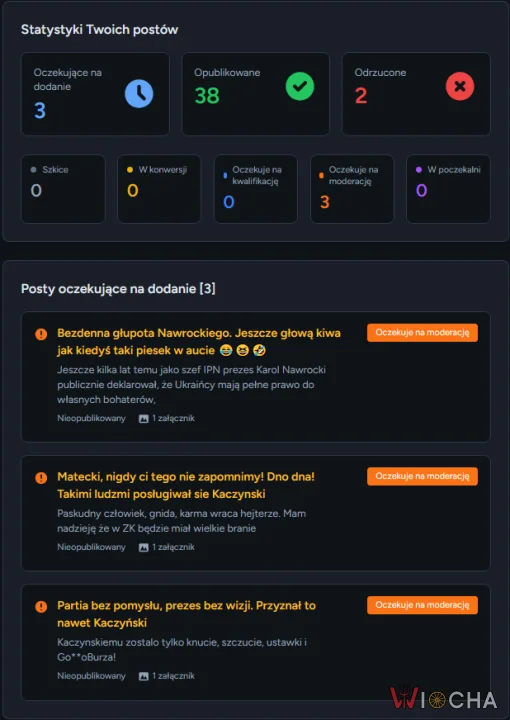Image resolution: width=510 pixels, height=720 pixels.
Task: Click Oczekuje na moderację badge on Partia post
Action: (422, 605)
